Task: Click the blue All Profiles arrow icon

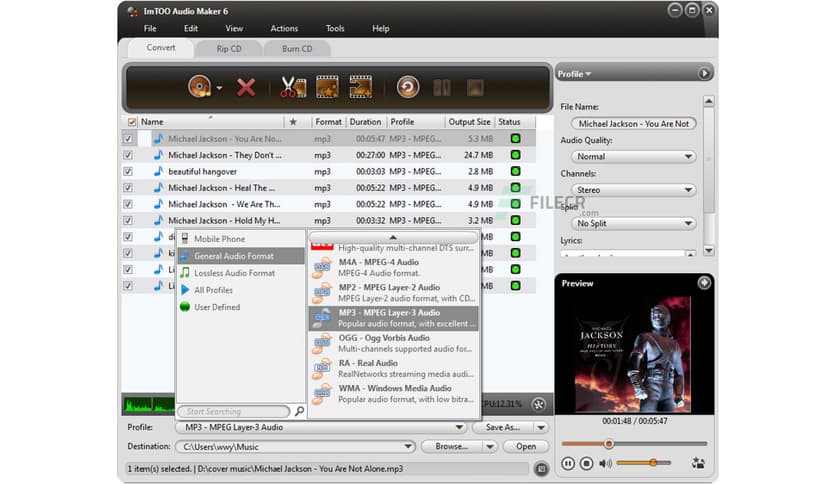Action: 185,290
